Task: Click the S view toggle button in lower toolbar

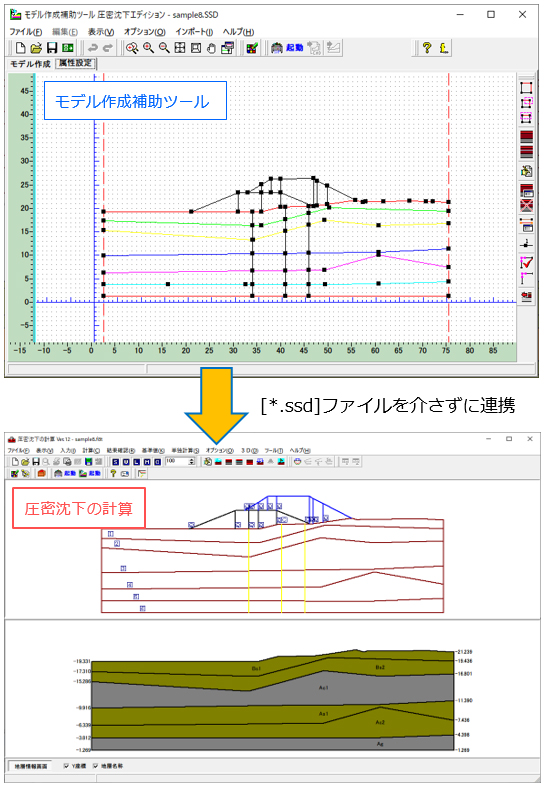Action: (x=116, y=462)
